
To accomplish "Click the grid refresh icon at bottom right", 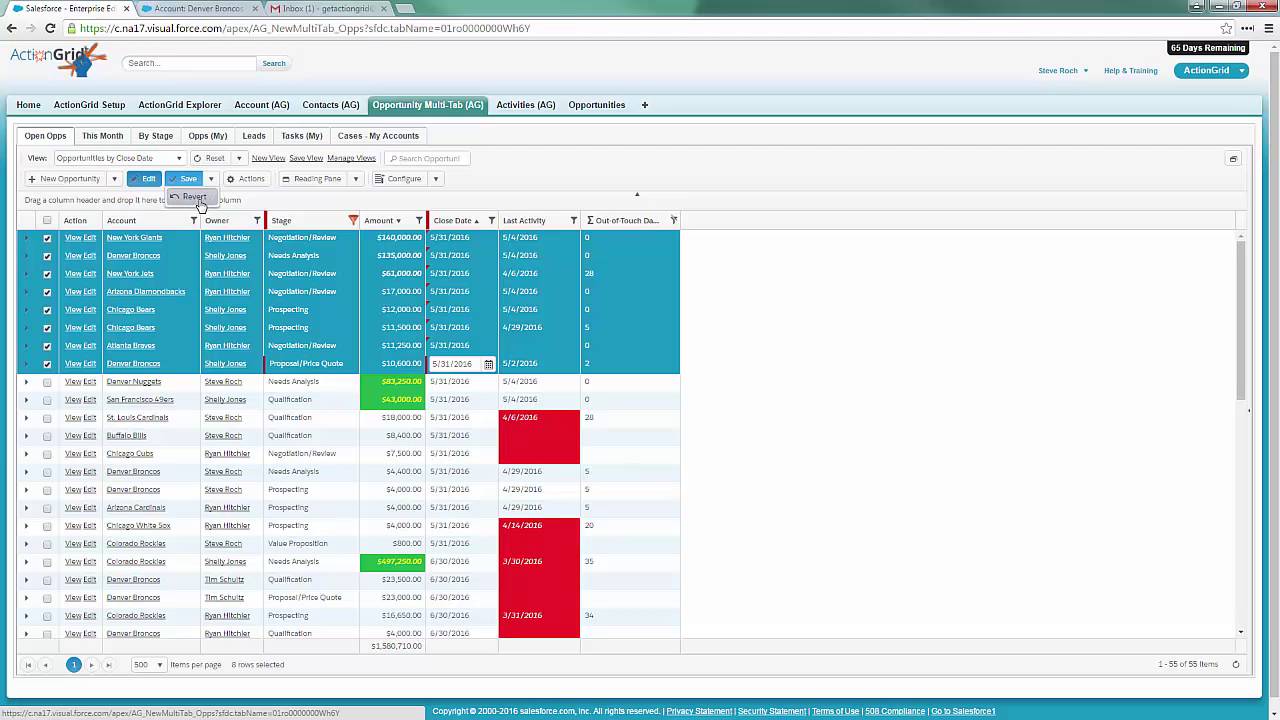I will tap(1236, 664).
